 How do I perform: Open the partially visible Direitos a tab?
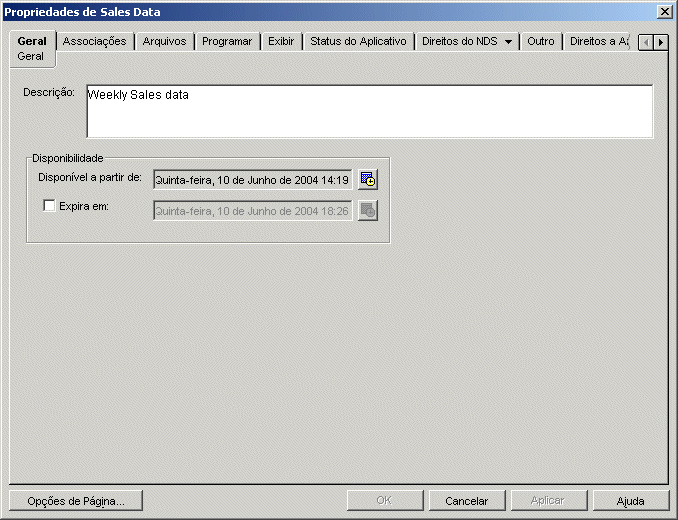[x=599, y=41]
